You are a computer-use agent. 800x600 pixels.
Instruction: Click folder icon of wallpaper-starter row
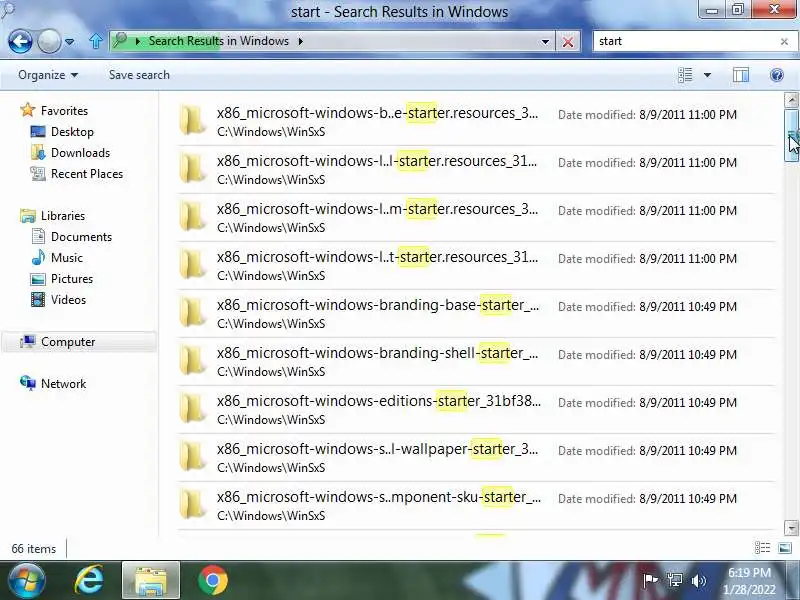point(192,456)
